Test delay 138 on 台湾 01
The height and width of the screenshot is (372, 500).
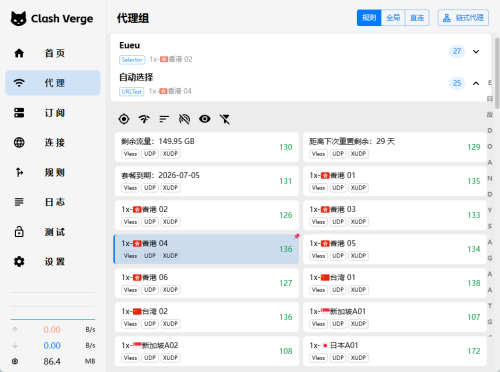point(474,283)
